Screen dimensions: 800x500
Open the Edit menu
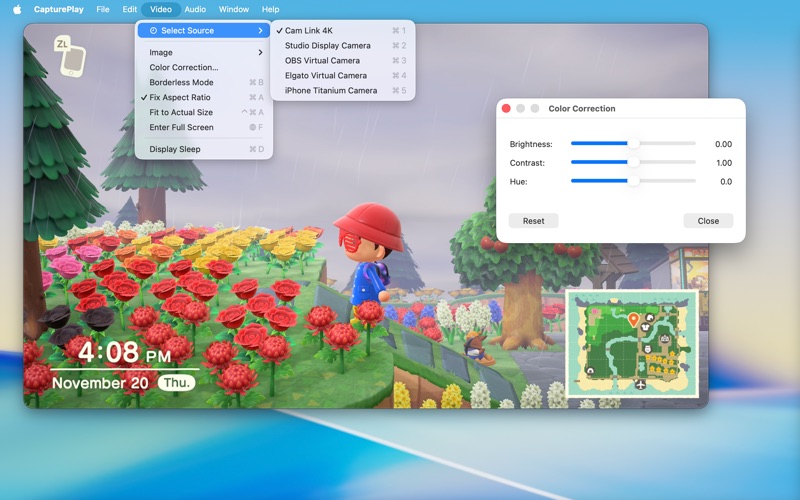click(x=130, y=9)
